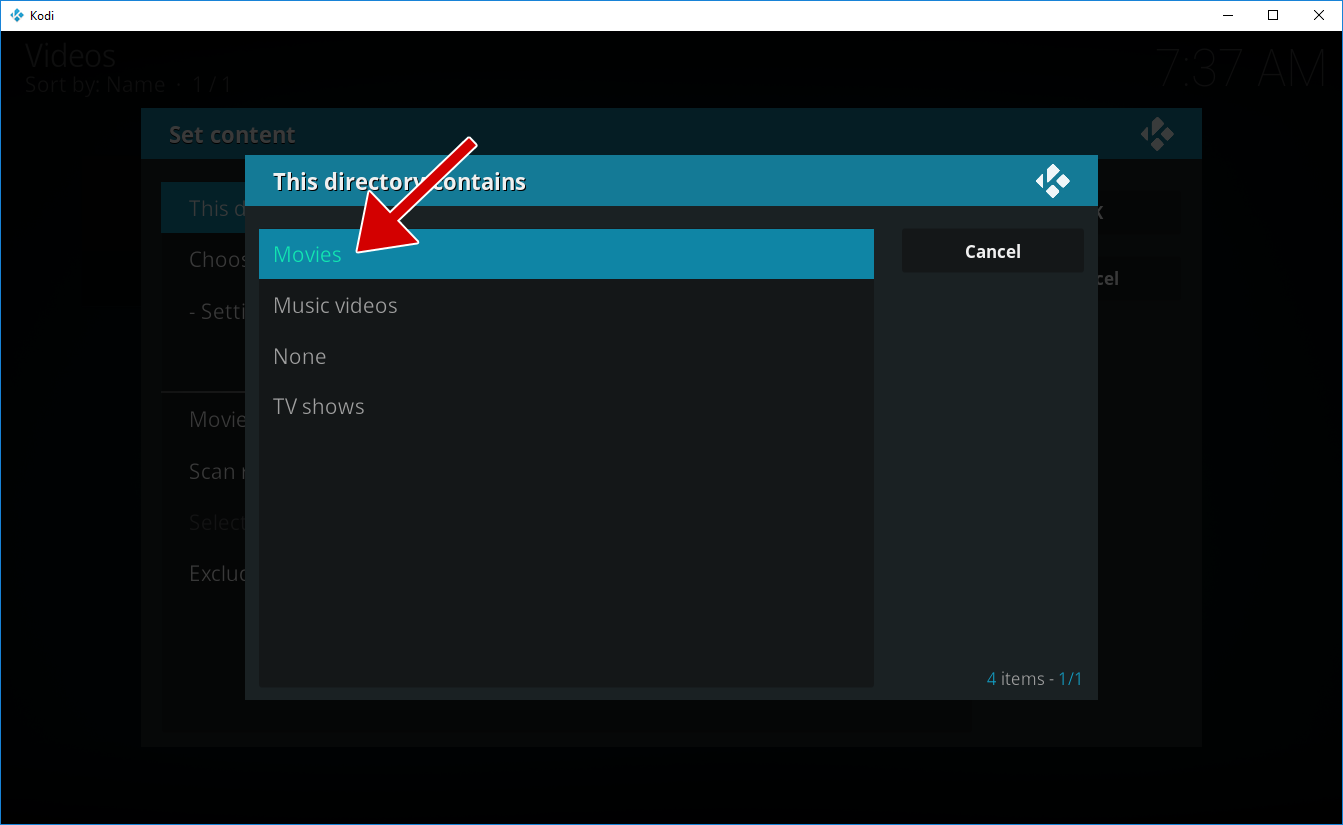The image size is (1343, 825).
Task: Minimize the Kodi window
Action: [1227, 15]
